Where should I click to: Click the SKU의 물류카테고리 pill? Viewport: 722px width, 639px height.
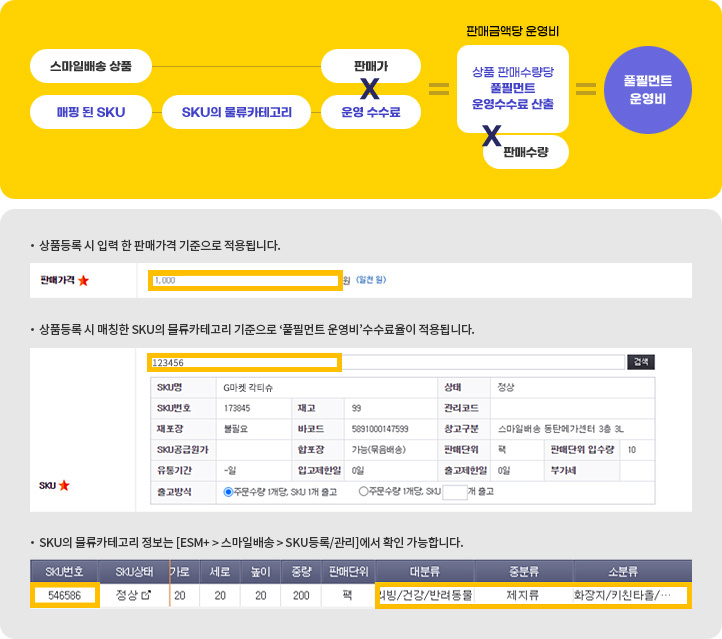click(237, 112)
